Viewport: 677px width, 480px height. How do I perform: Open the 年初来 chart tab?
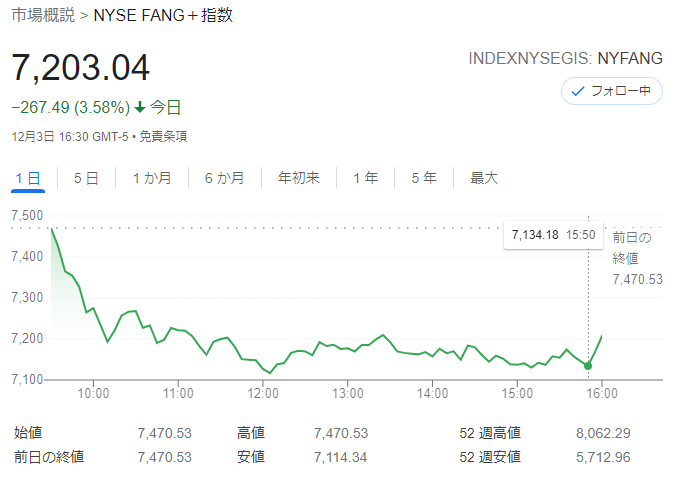click(x=298, y=178)
